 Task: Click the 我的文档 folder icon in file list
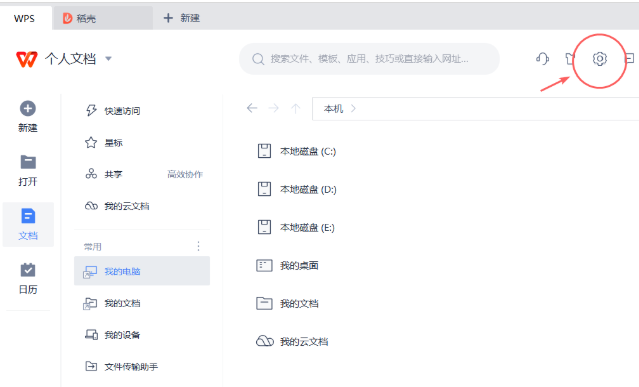tap(264, 303)
